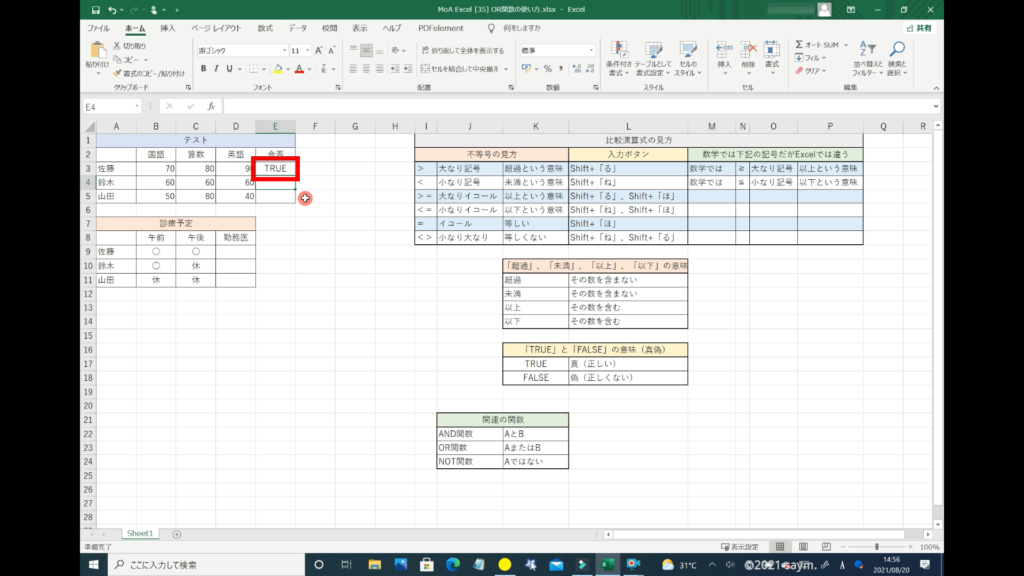Viewport: 1024px width, 576px height.
Task: Click the Paste (貼り付け) icon
Action: click(x=97, y=50)
